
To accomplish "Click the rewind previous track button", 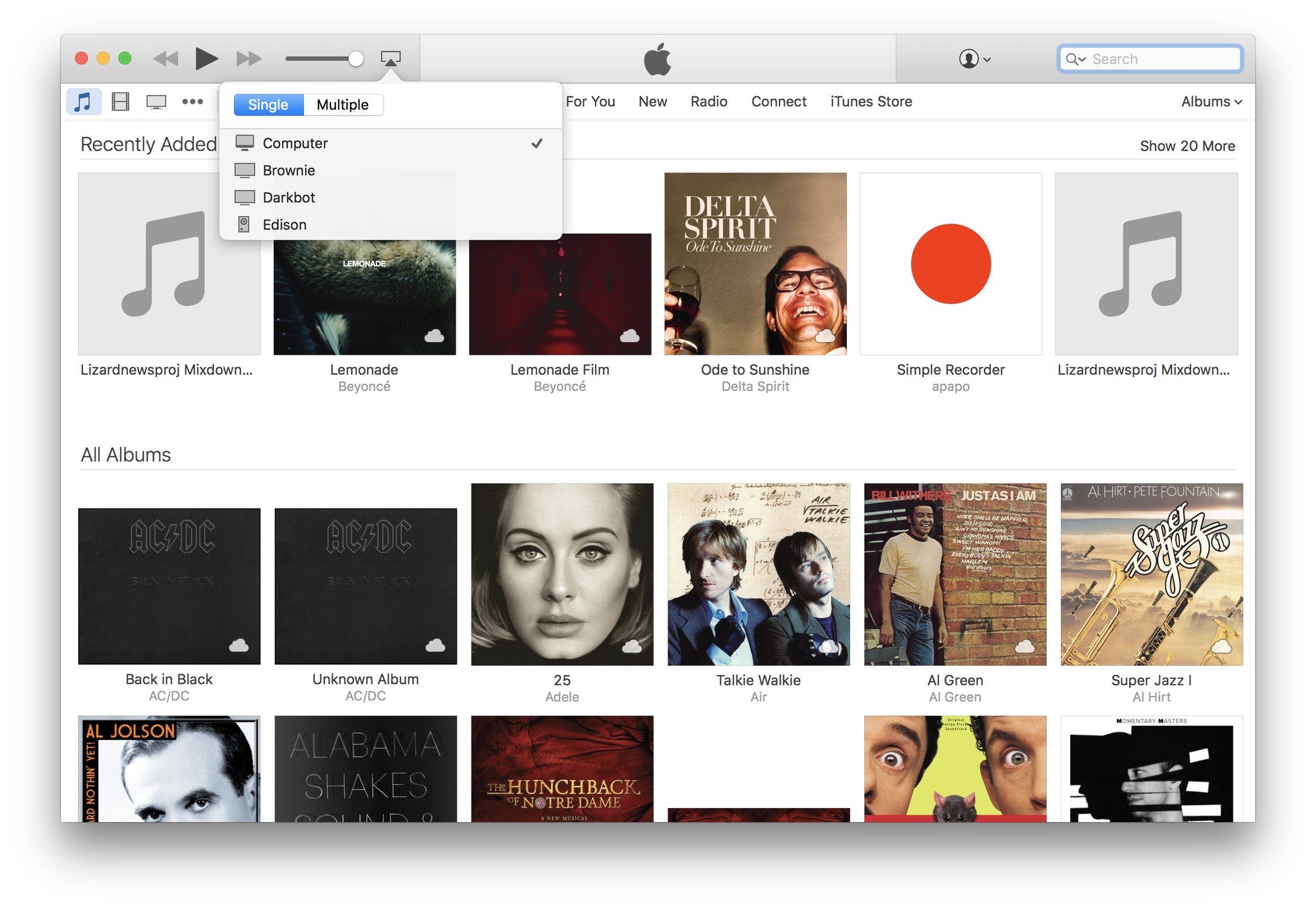I will (x=166, y=59).
